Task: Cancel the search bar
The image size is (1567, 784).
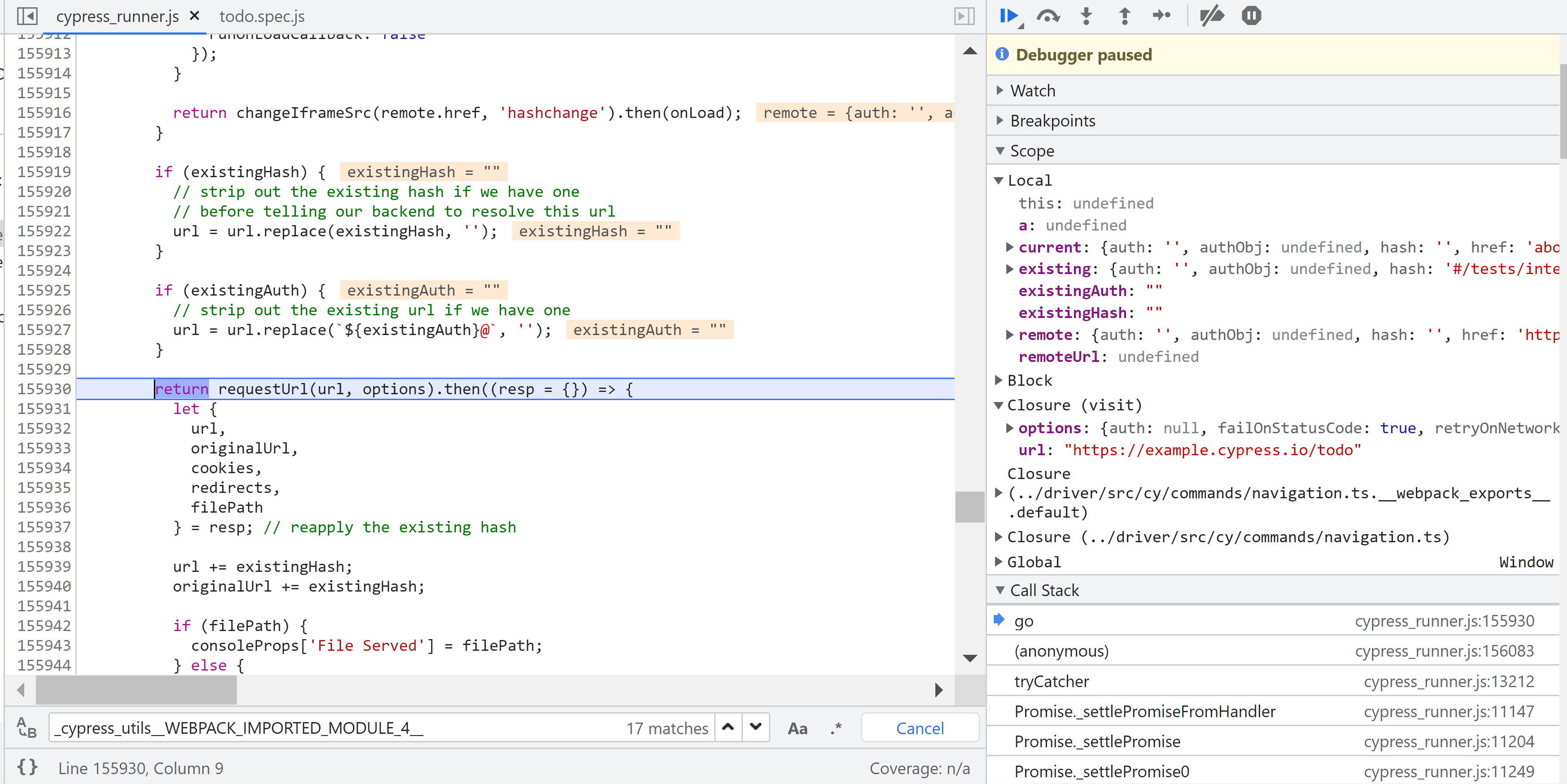Action: 919,728
